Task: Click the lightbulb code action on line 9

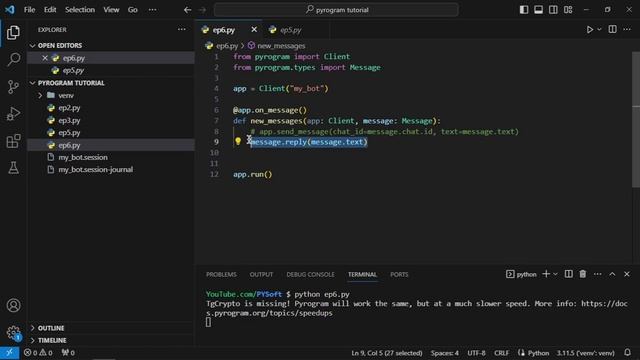Action: 238,142
